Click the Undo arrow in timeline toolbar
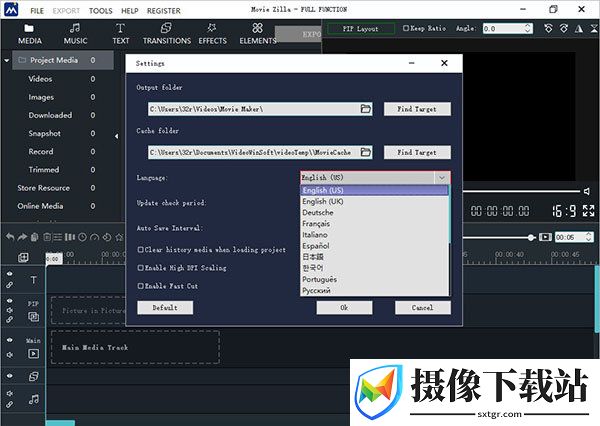The width and height of the screenshot is (600, 426). click(x=10, y=237)
